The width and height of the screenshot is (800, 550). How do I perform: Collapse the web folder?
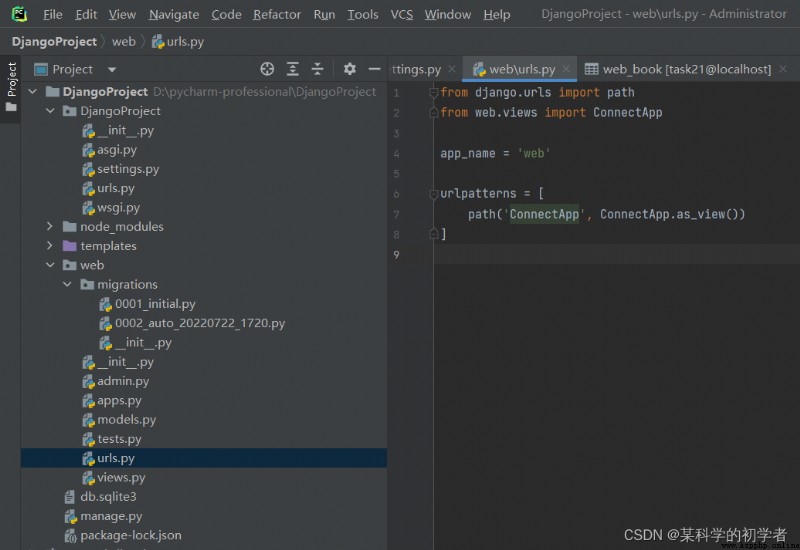coord(50,265)
